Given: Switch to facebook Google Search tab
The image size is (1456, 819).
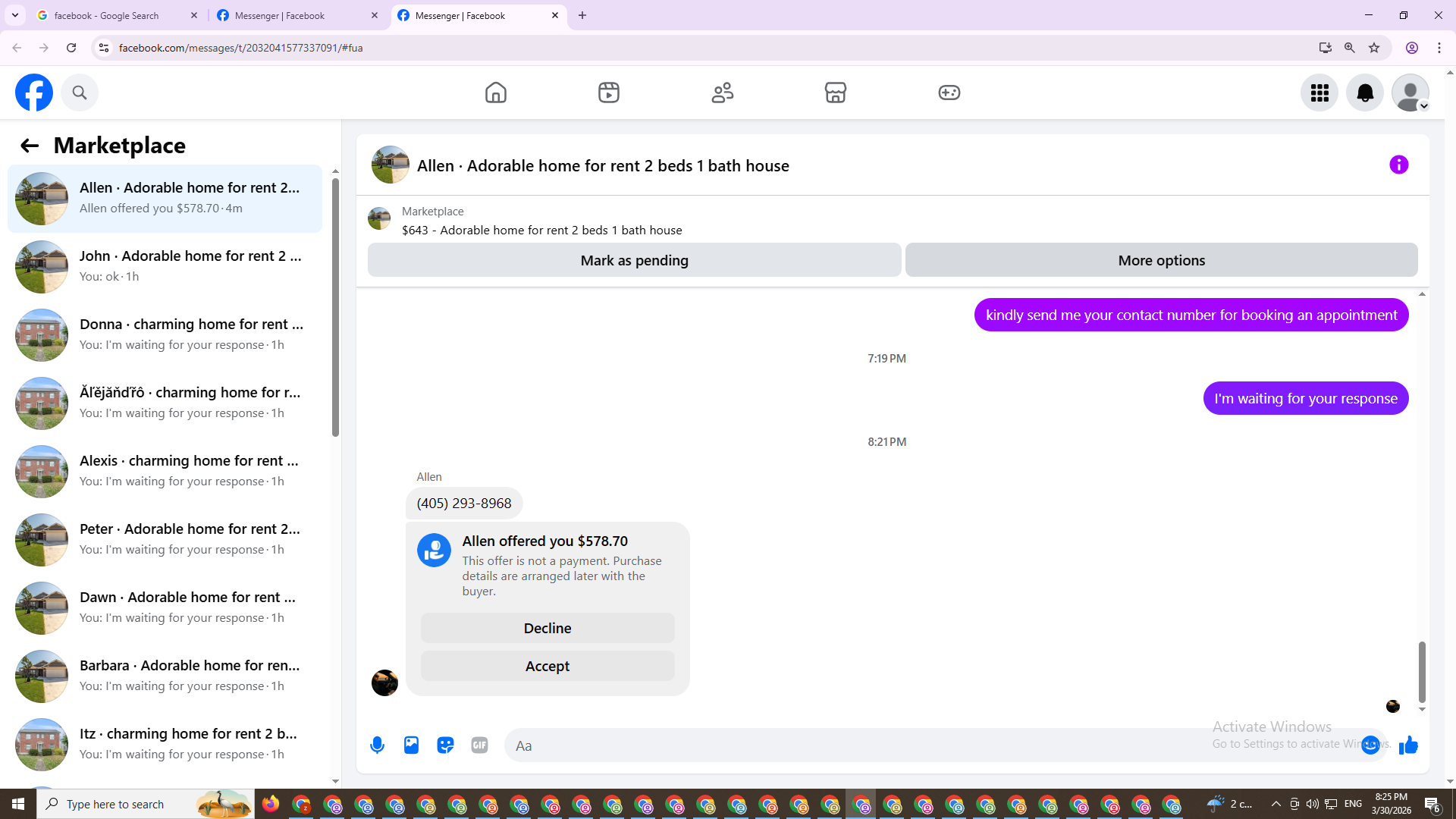Looking at the screenshot, I should tap(106, 15).
